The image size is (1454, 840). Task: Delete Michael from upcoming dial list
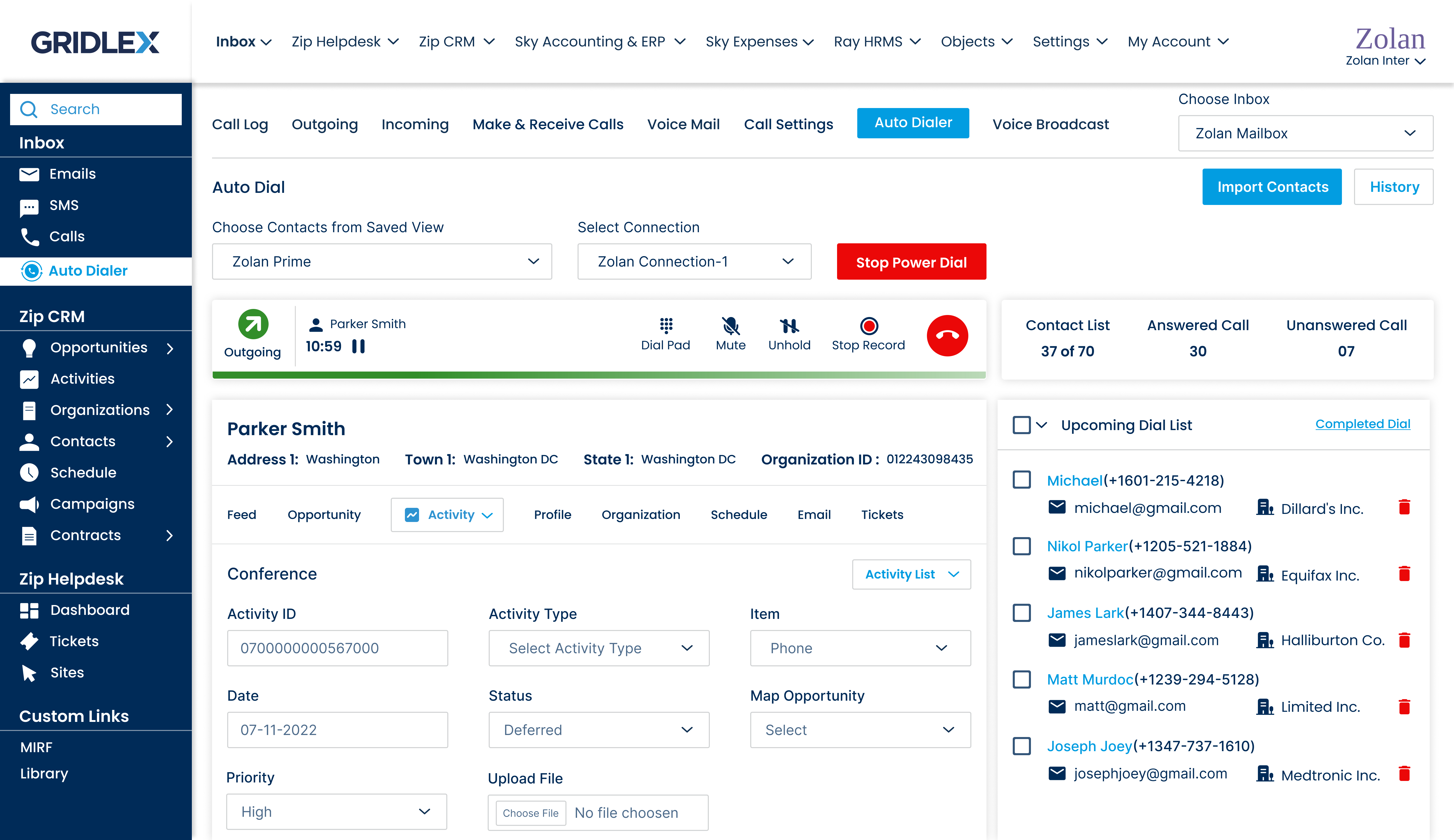(x=1404, y=508)
